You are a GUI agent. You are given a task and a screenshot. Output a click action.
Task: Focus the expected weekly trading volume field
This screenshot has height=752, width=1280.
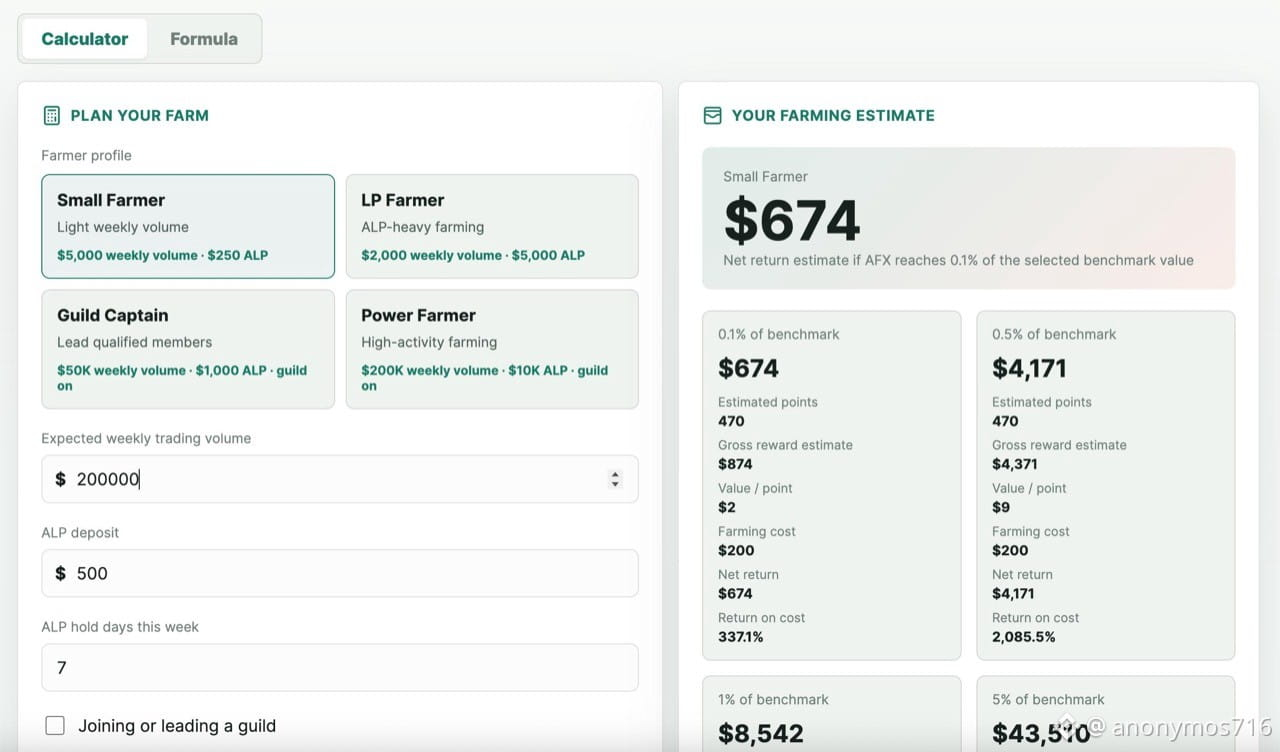click(x=340, y=479)
